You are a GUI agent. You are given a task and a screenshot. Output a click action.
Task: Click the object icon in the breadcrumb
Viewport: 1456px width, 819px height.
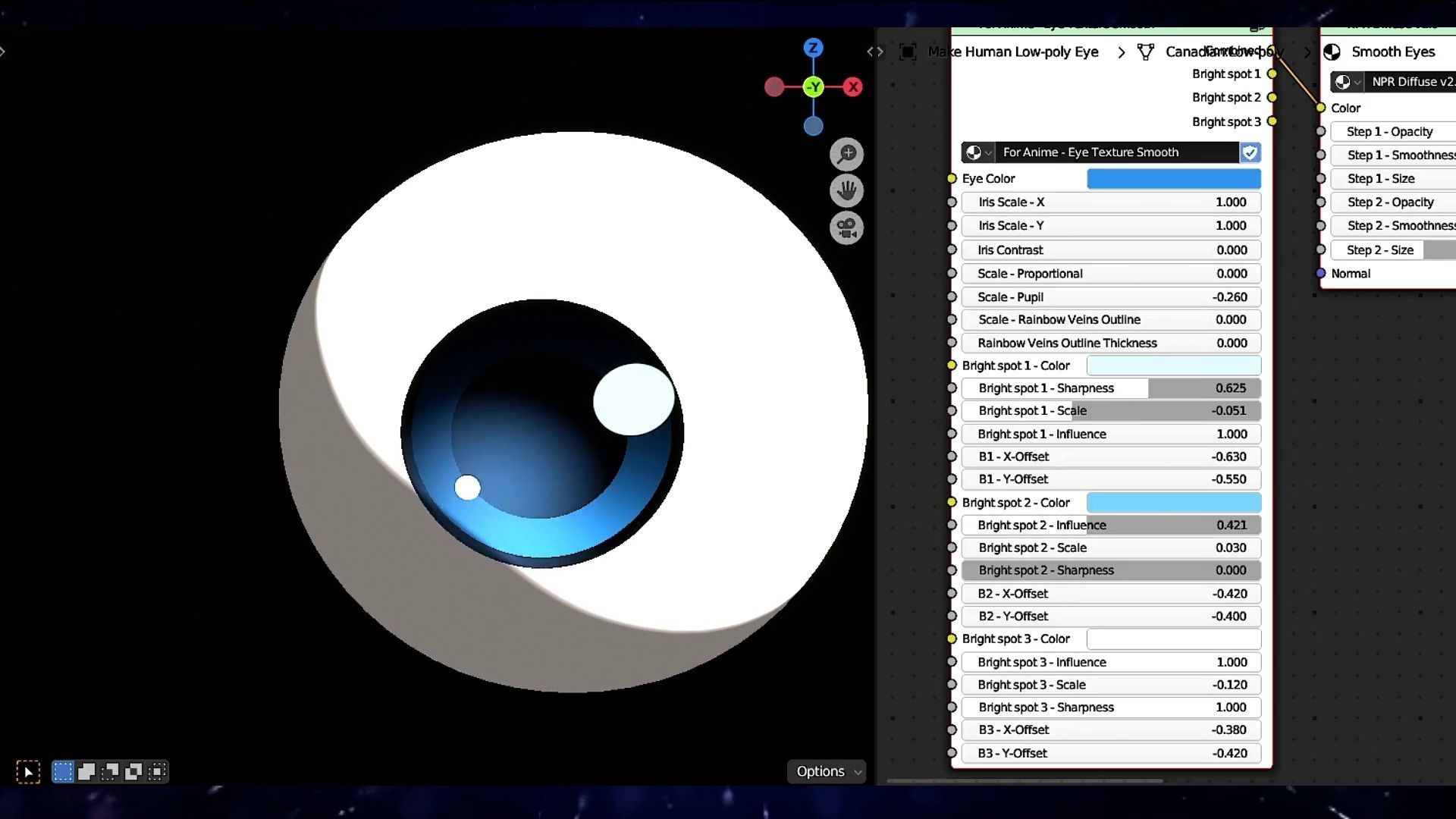click(x=908, y=52)
